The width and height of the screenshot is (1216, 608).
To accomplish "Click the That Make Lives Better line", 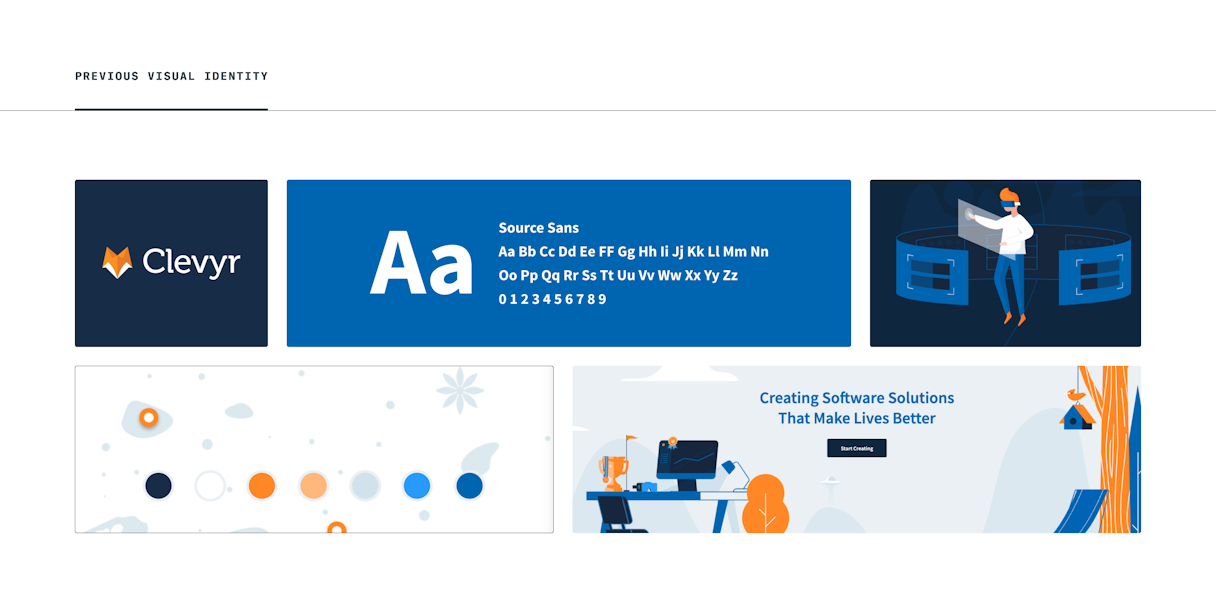I will [x=857, y=419].
